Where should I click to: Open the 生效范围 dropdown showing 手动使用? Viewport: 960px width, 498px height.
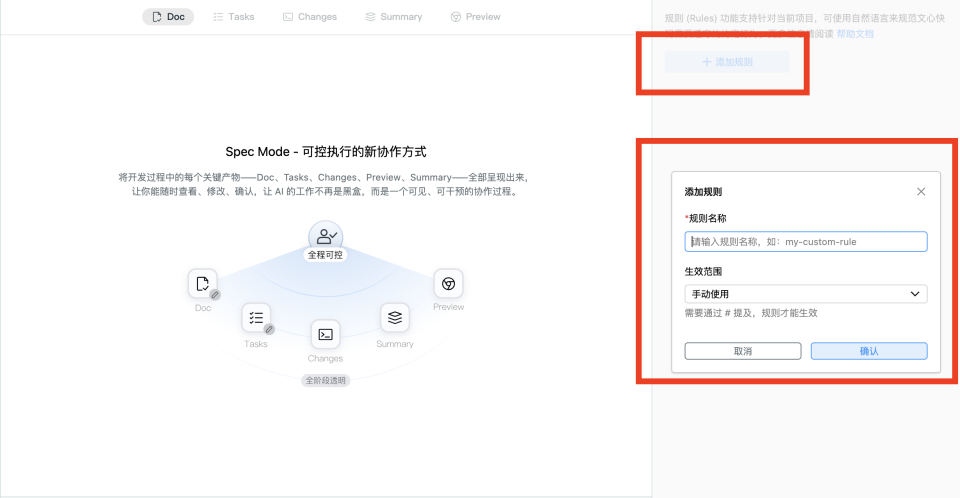[x=806, y=294]
